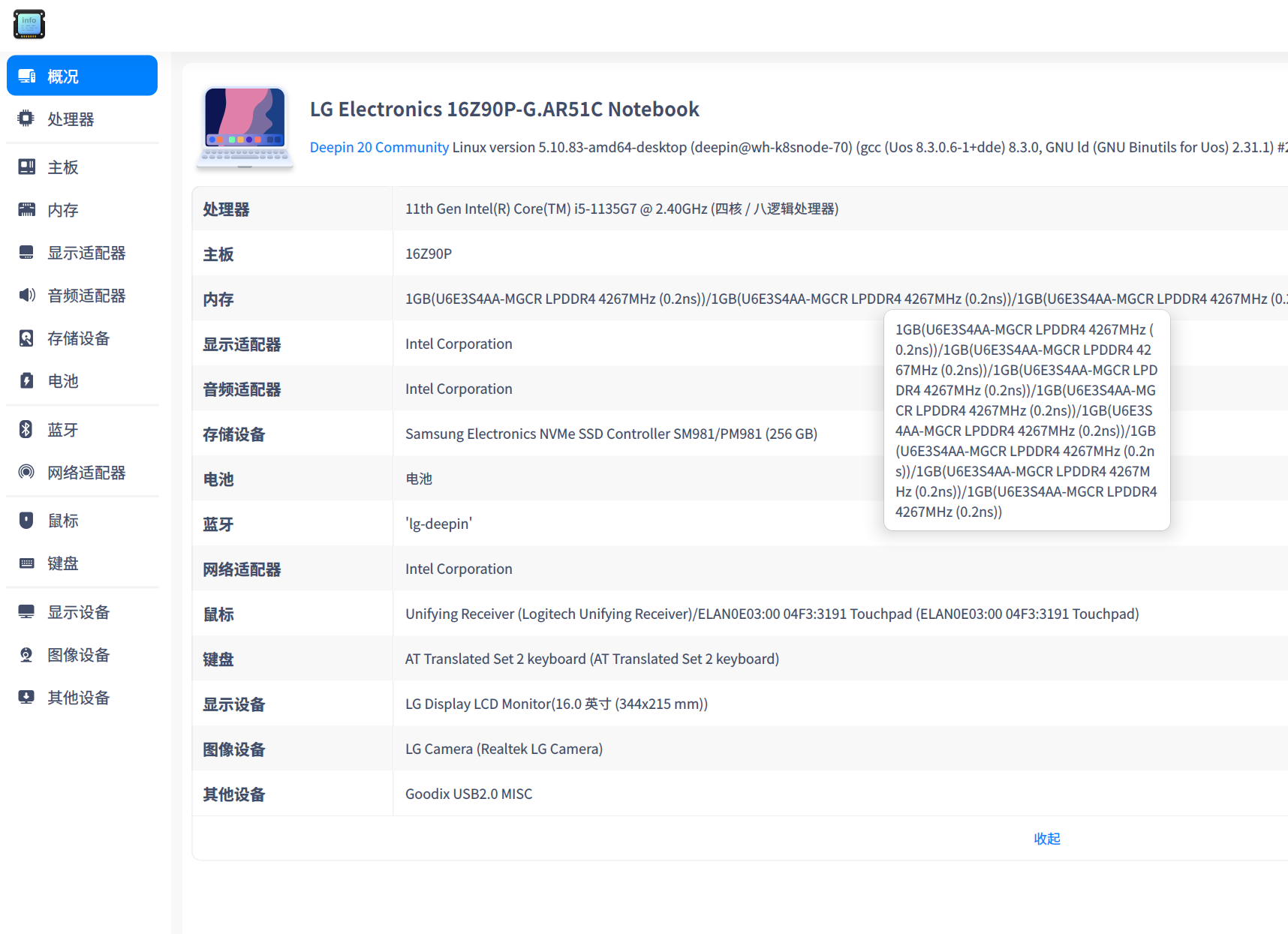
Task: Select the Bluetooth icon for 蓝牙
Action: coord(27,428)
